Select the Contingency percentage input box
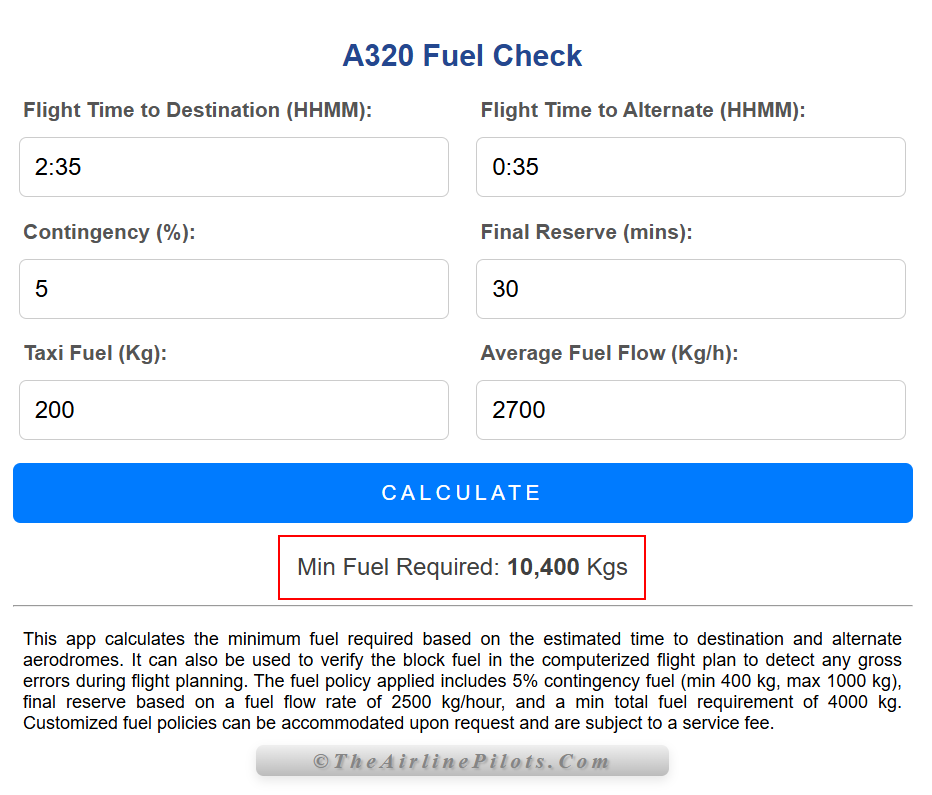 click(x=233, y=289)
